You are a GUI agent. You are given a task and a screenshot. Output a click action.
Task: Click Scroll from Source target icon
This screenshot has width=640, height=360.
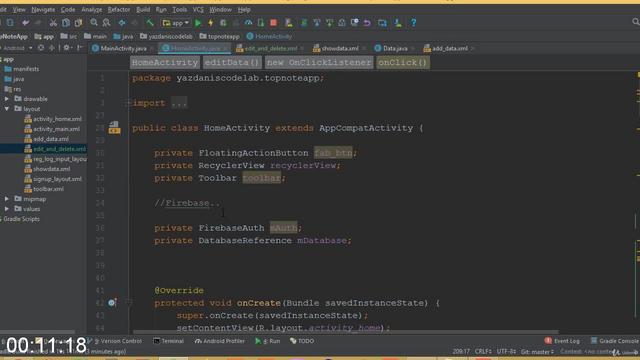pos(41,48)
